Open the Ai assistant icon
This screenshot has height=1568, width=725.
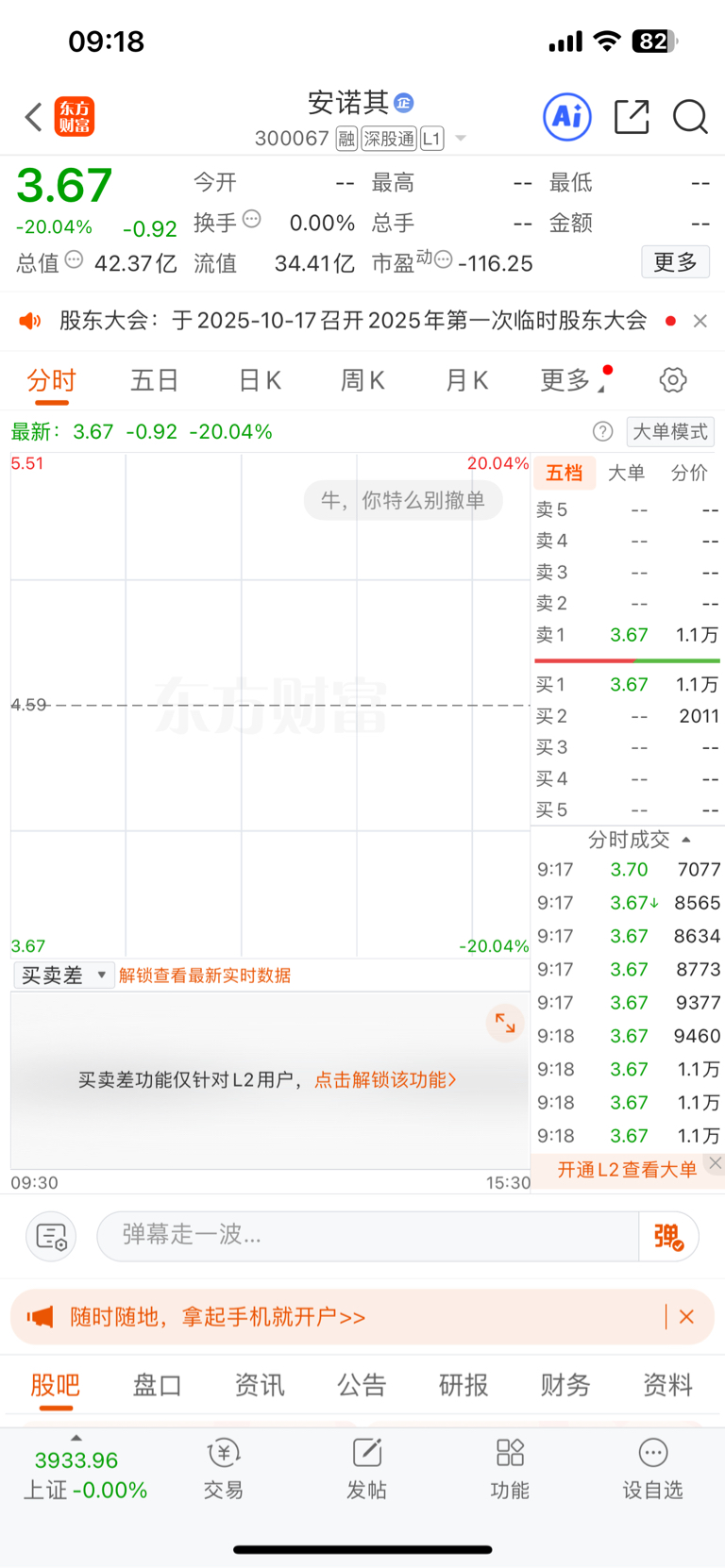pos(567,117)
